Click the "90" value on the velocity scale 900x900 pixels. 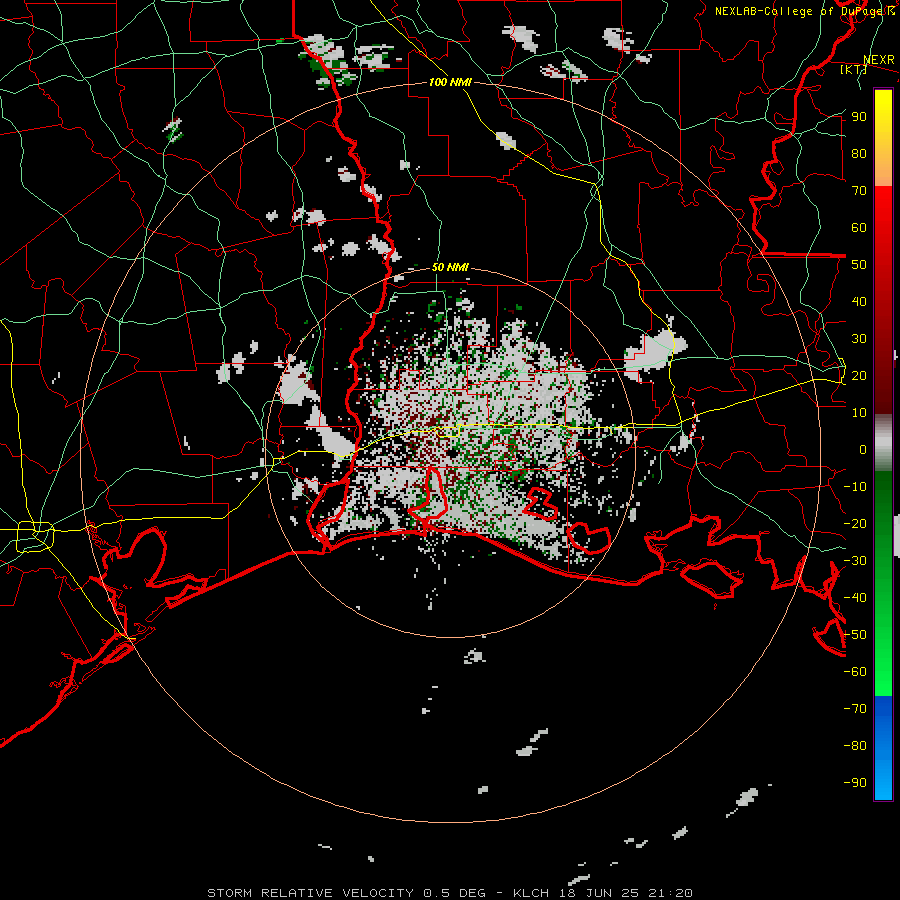[x=859, y=117]
